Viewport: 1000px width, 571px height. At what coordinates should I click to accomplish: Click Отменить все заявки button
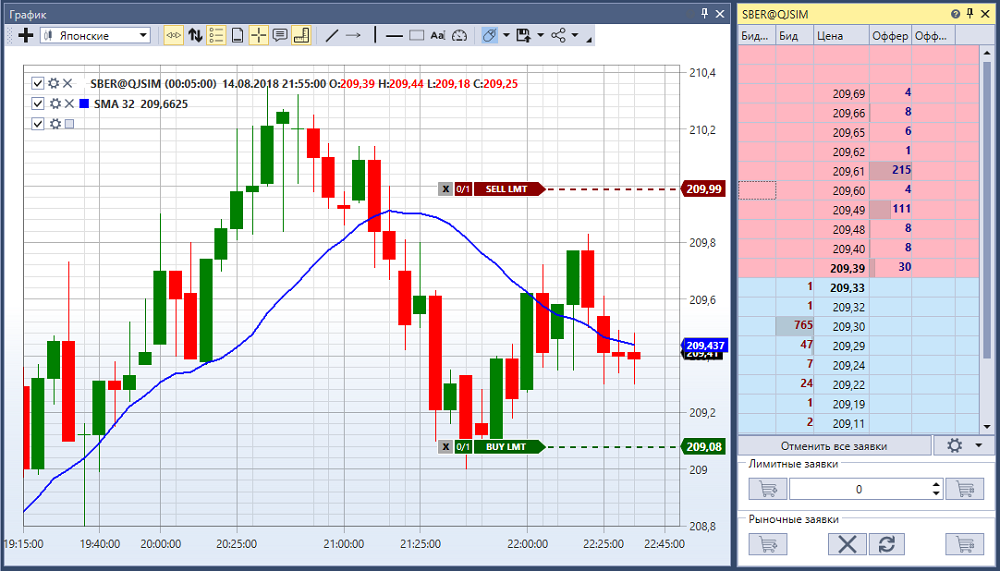(x=834, y=446)
